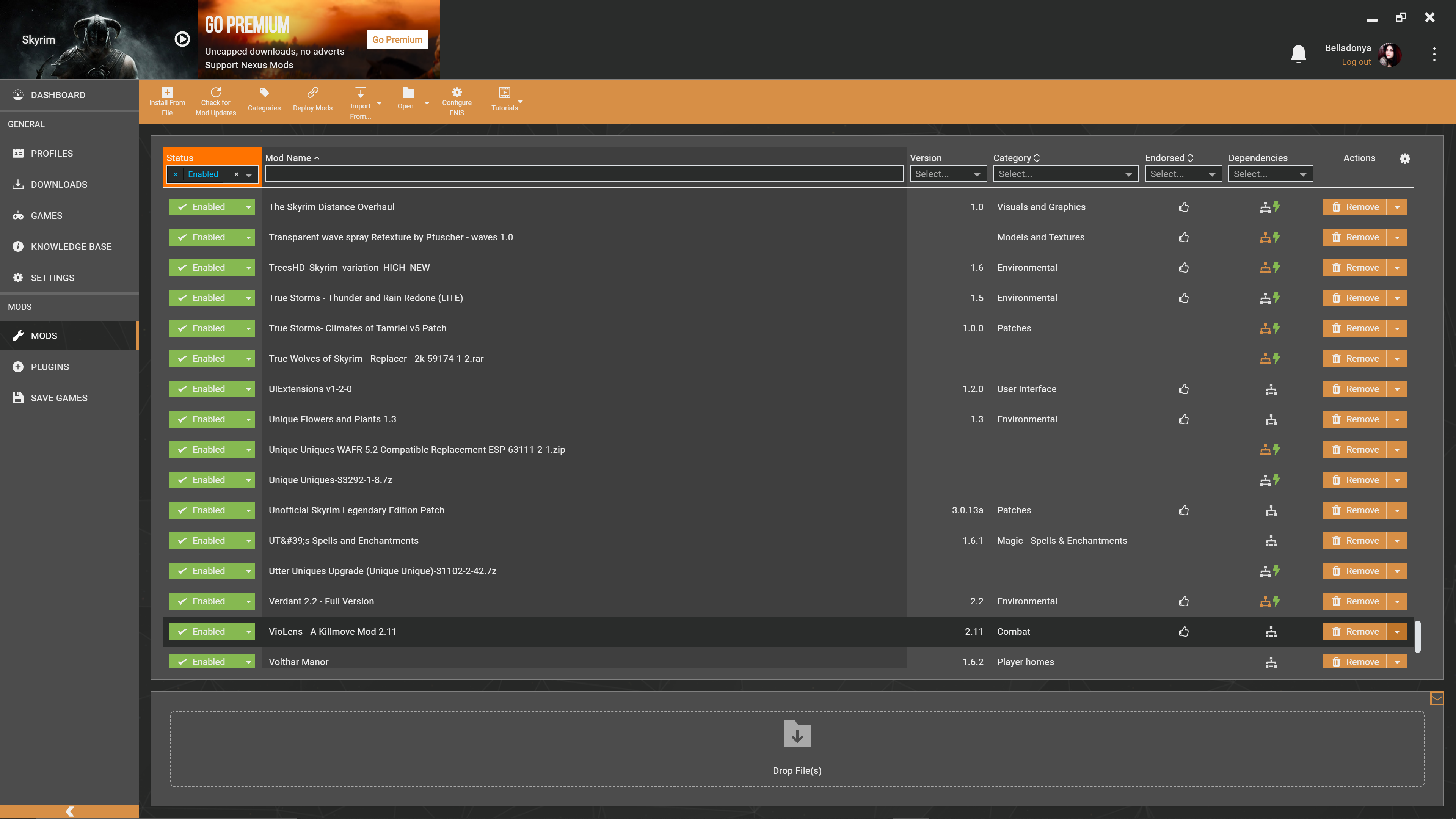Image resolution: width=1456 pixels, height=819 pixels.
Task: Click Go Premium button
Action: pos(397,39)
